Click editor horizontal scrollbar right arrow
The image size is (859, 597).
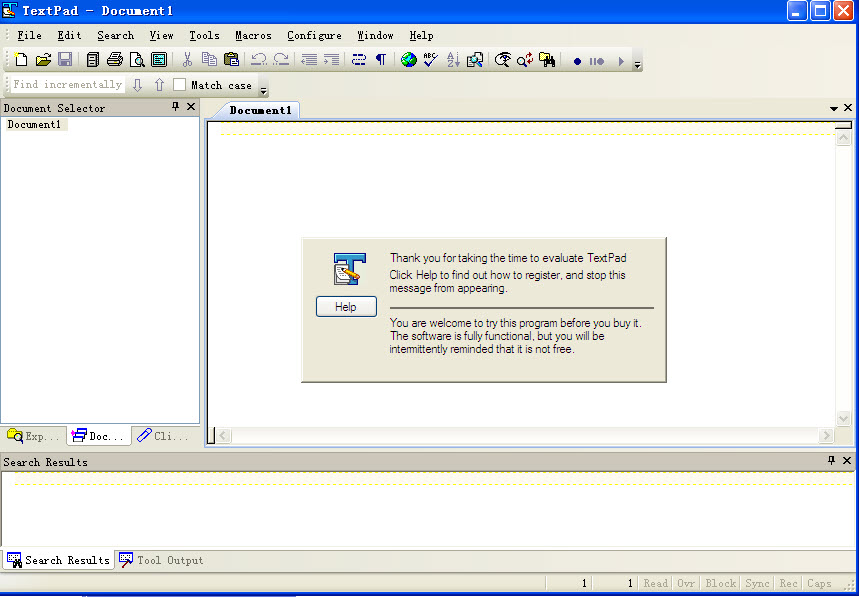[826, 436]
